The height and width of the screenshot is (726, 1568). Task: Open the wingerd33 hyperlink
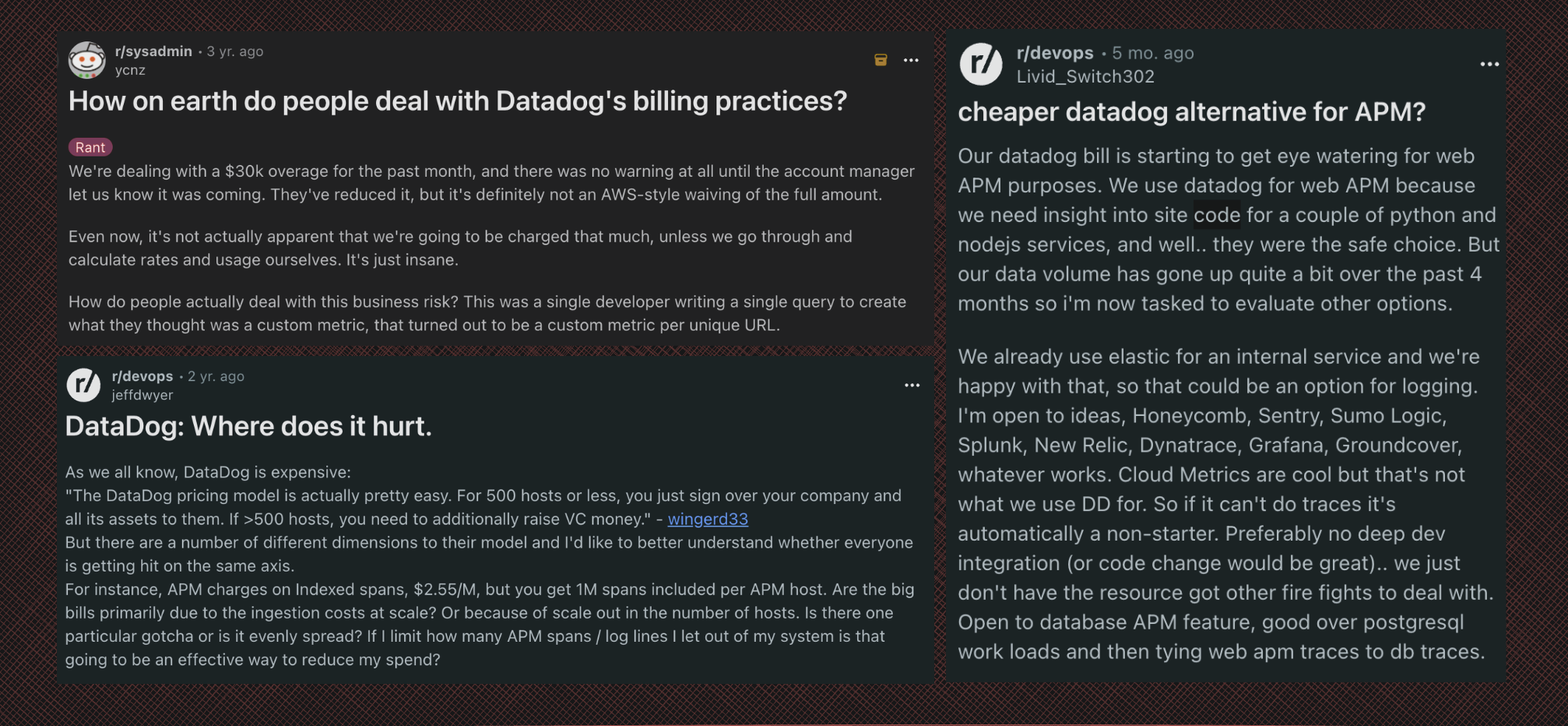(x=707, y=519)
